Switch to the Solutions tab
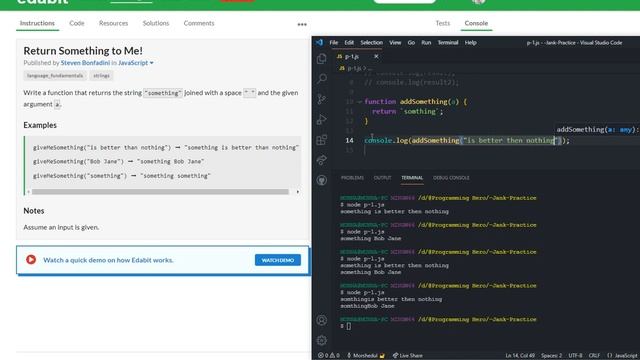The height and width of the screenshot is (360, 640). pyautogui.click(x=156, y=23)
